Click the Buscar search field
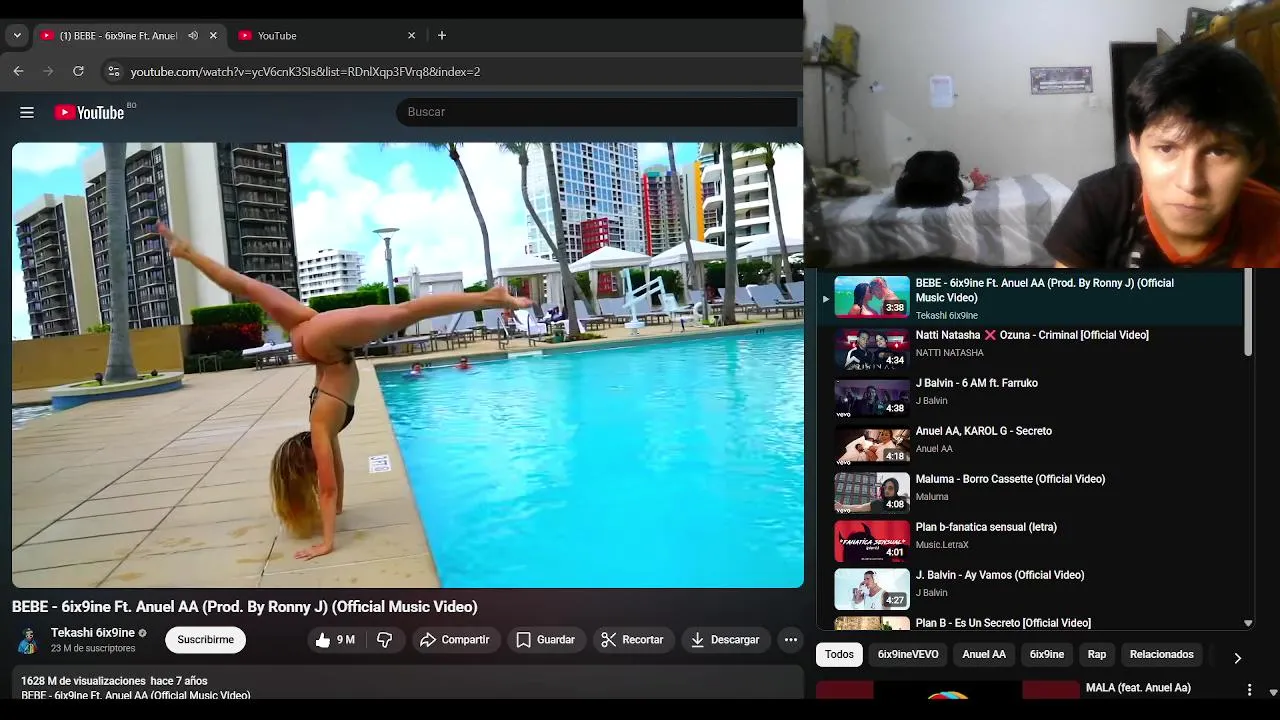This screenshot has height=720, width=1280. pos(598,111)
